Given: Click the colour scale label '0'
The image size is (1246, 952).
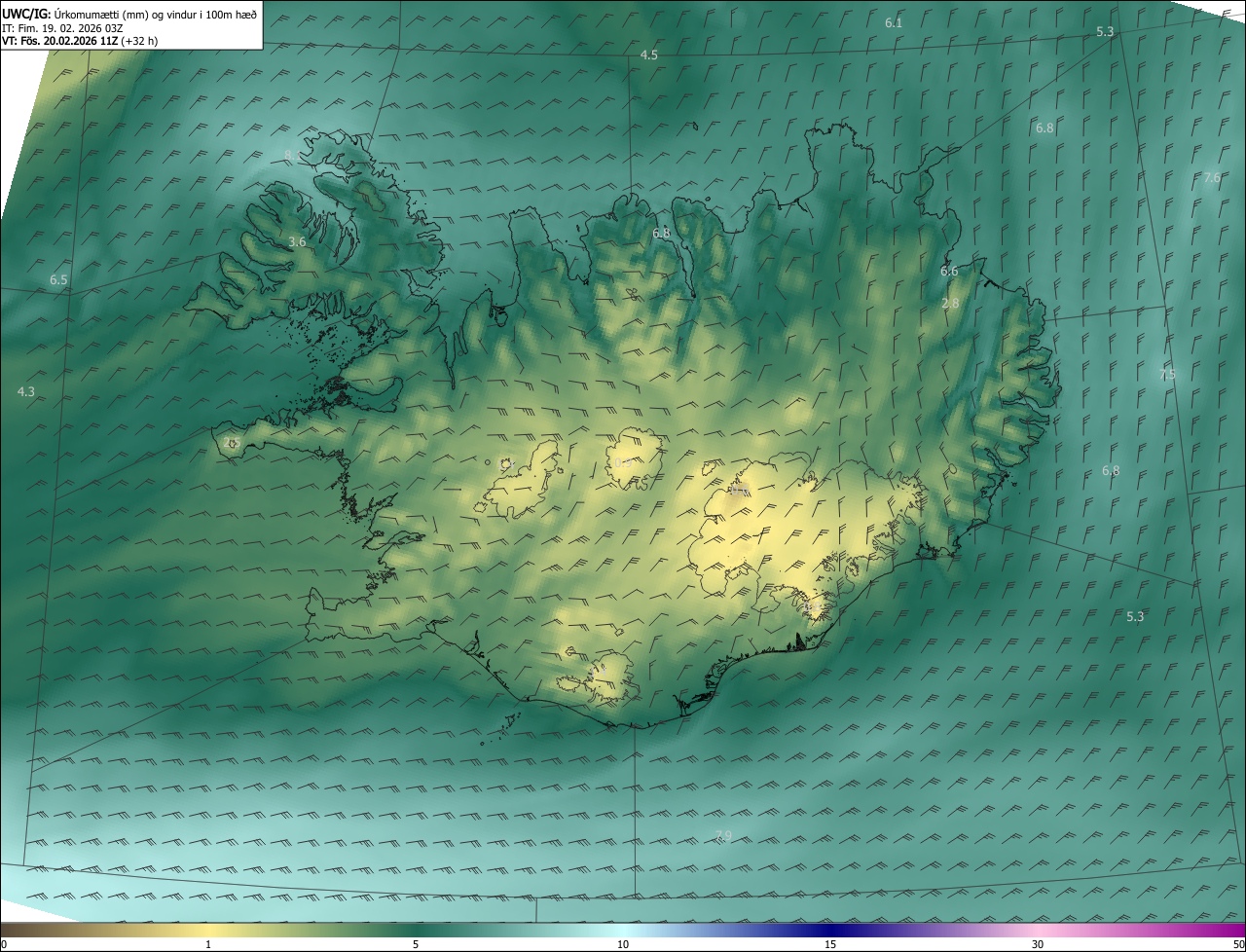Looking at the screenshot, I should (4, 945).
